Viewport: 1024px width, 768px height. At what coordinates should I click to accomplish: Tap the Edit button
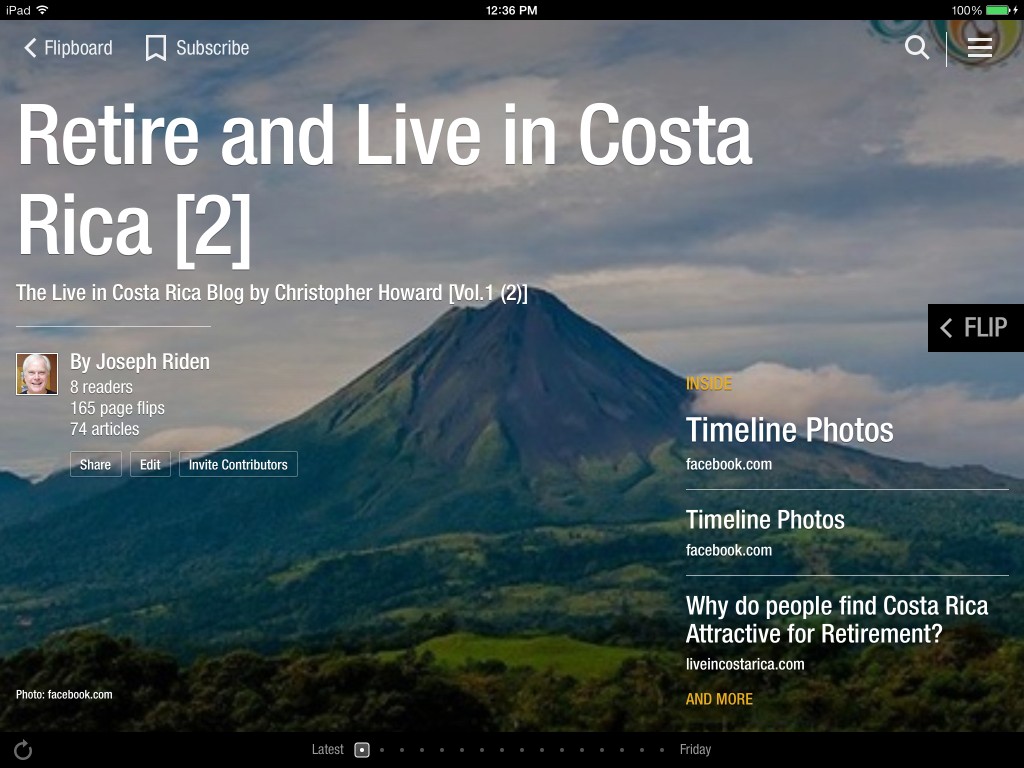150,463
